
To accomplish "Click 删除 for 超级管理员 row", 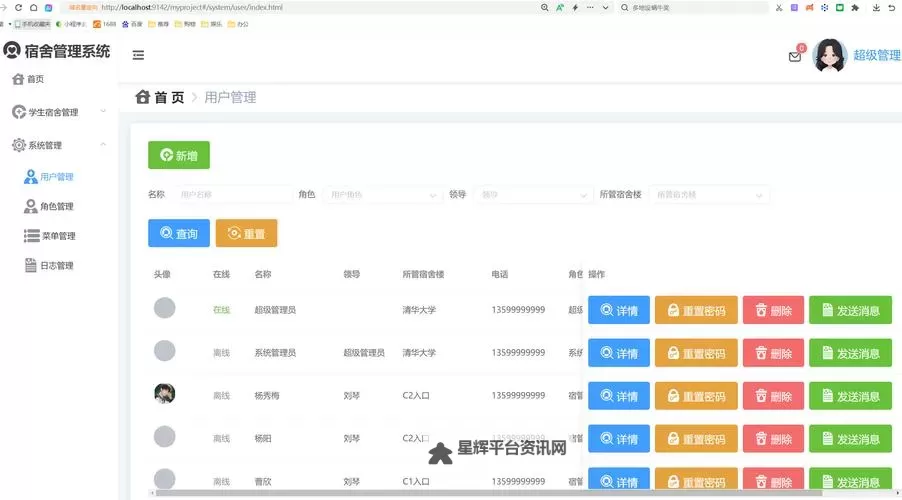I will (773, 310).
